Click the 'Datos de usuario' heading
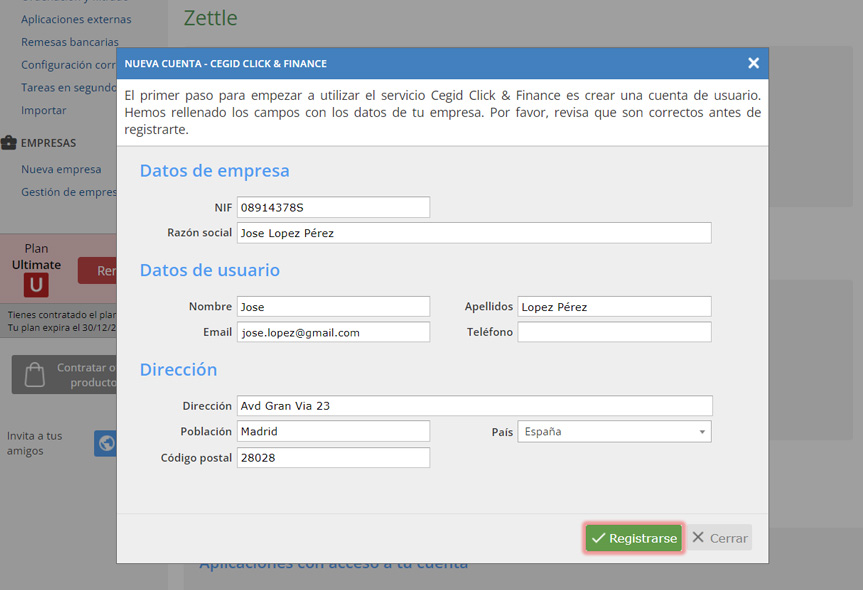 click(210, 270)
